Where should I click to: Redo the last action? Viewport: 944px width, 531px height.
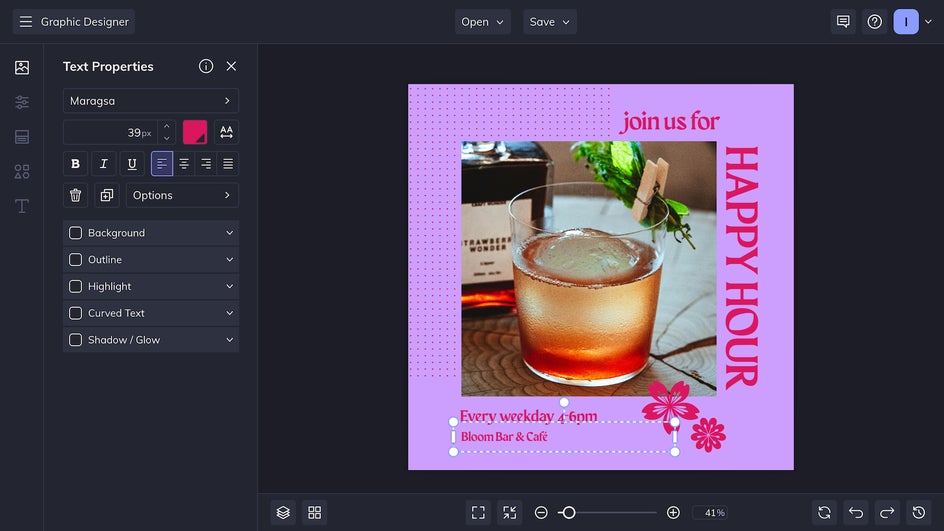pos(887,512)
